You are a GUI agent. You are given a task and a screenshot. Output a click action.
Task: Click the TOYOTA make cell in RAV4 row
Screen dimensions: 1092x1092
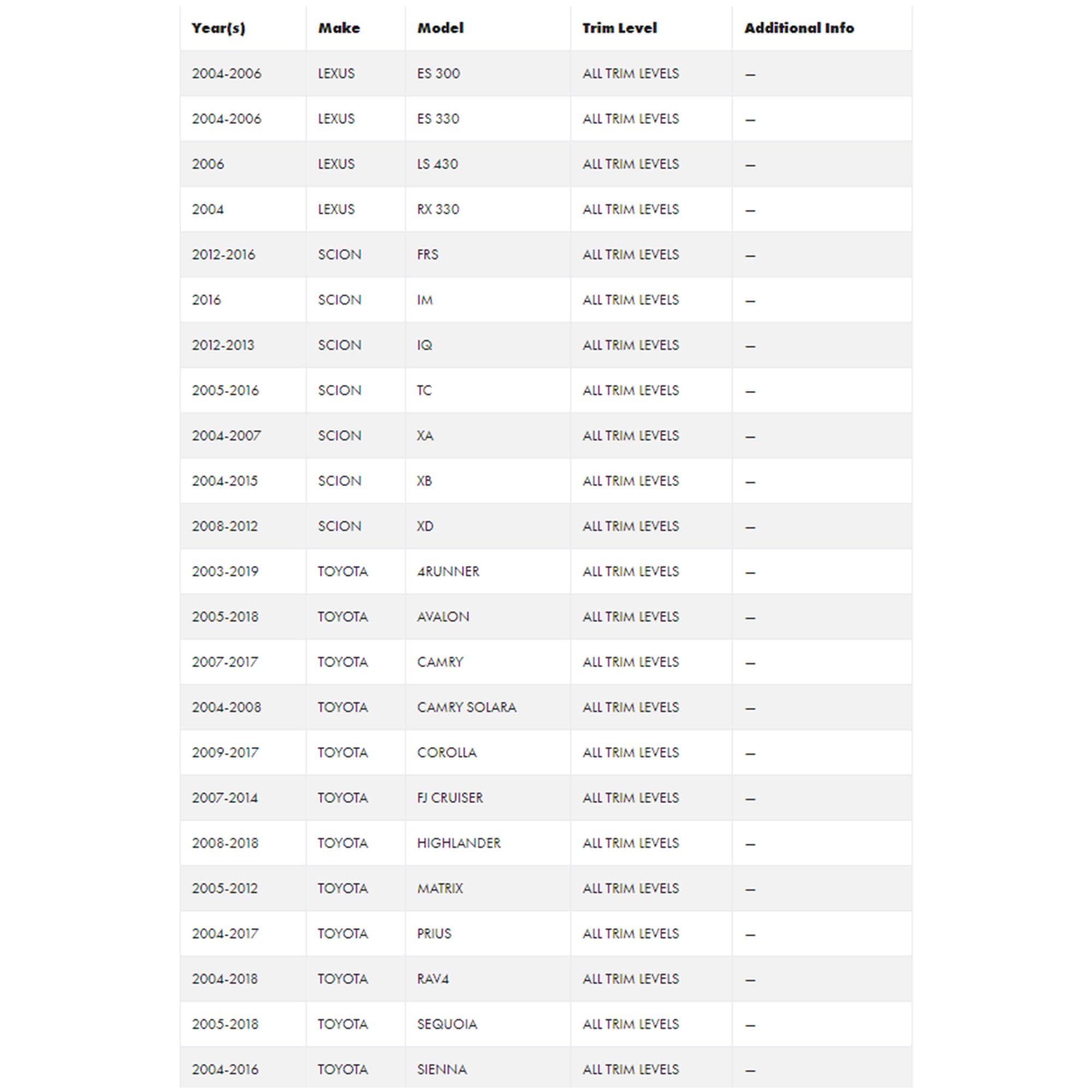click(x=342, y=978)
